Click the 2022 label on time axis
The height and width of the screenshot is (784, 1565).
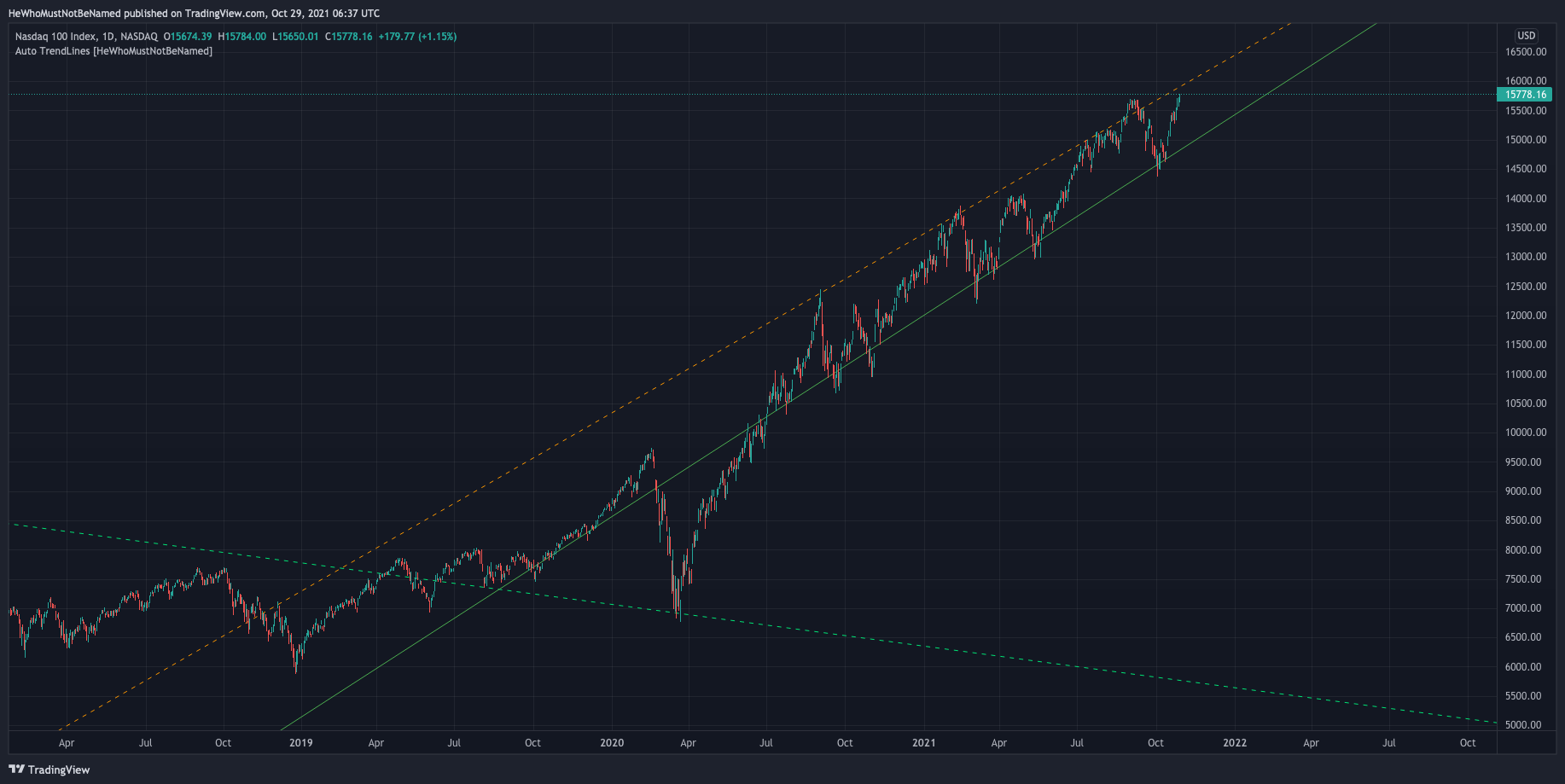1235,743
